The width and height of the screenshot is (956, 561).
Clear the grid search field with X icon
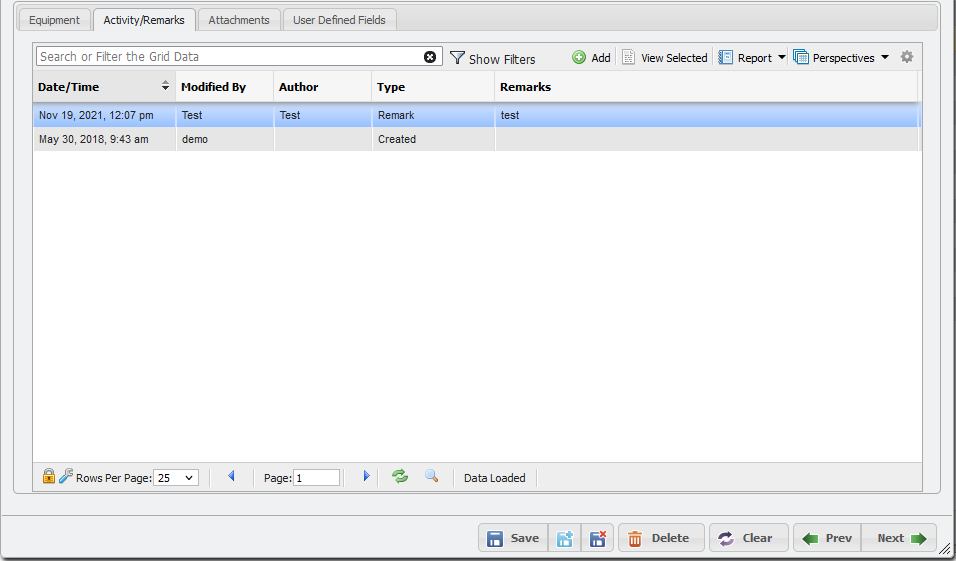click(430, 57)
